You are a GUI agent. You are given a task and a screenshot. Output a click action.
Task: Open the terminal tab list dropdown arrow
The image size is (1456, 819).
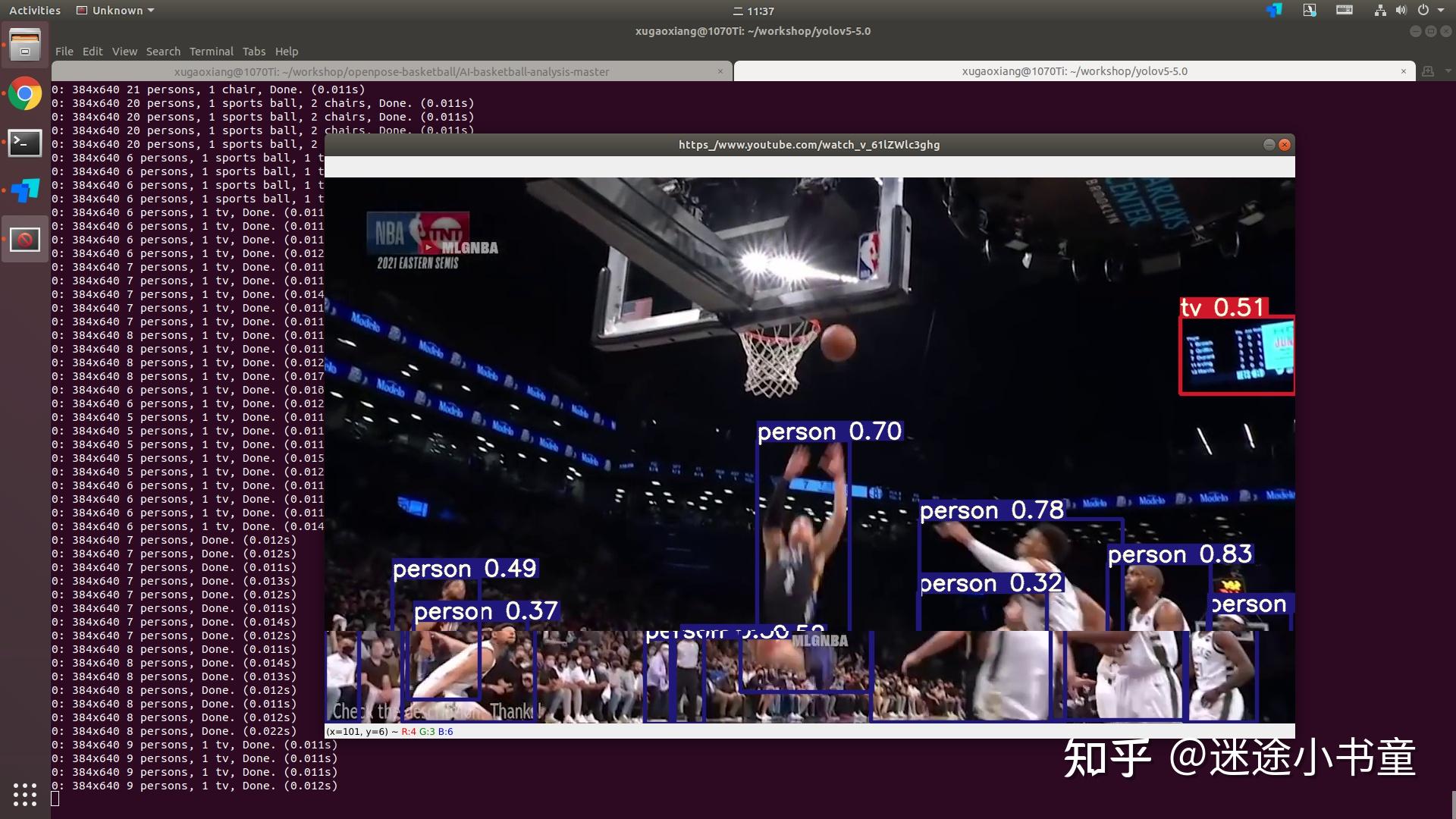click(x=1448, y=71)
